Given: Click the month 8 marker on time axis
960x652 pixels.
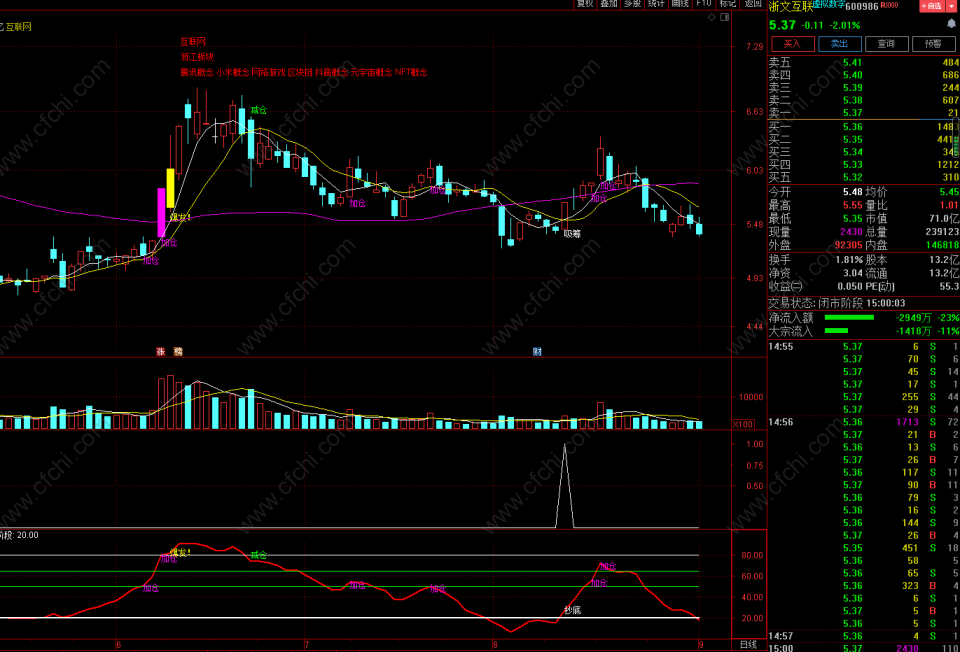Looking at the screenshot, I should tap(495, 645).
